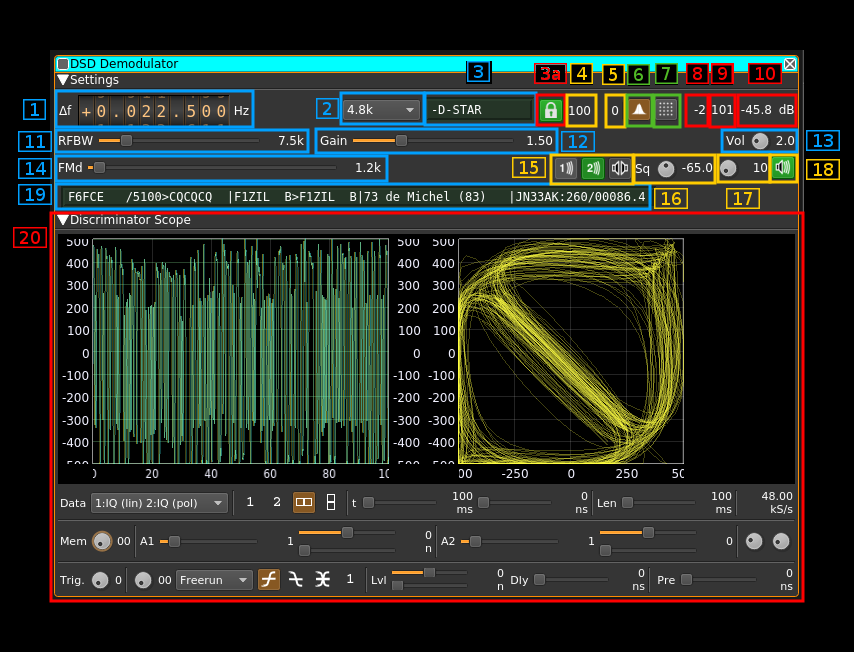Collapse the Discriminator Scope section triangle
854x652 pixels.
click(x=63, y=220)
